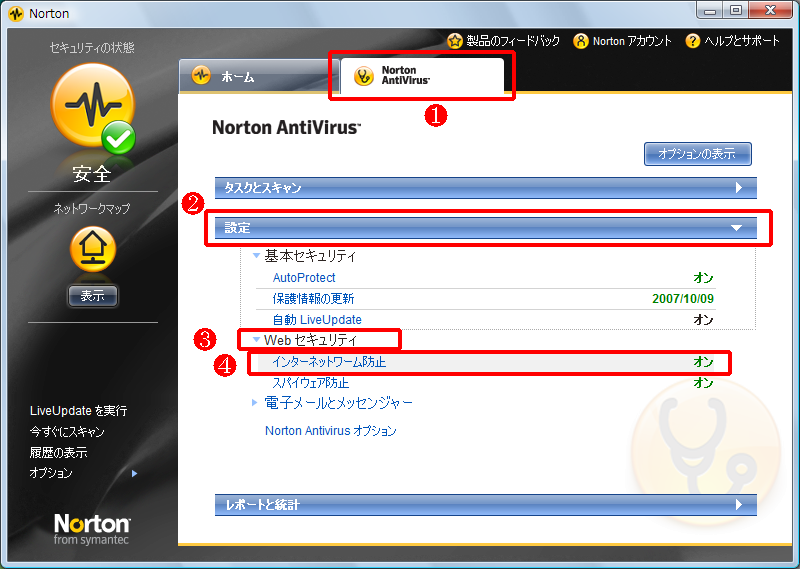Click the Norton AntiVirus tab icon
This screenshot has width=800, height=569.
tap(365, 76)
